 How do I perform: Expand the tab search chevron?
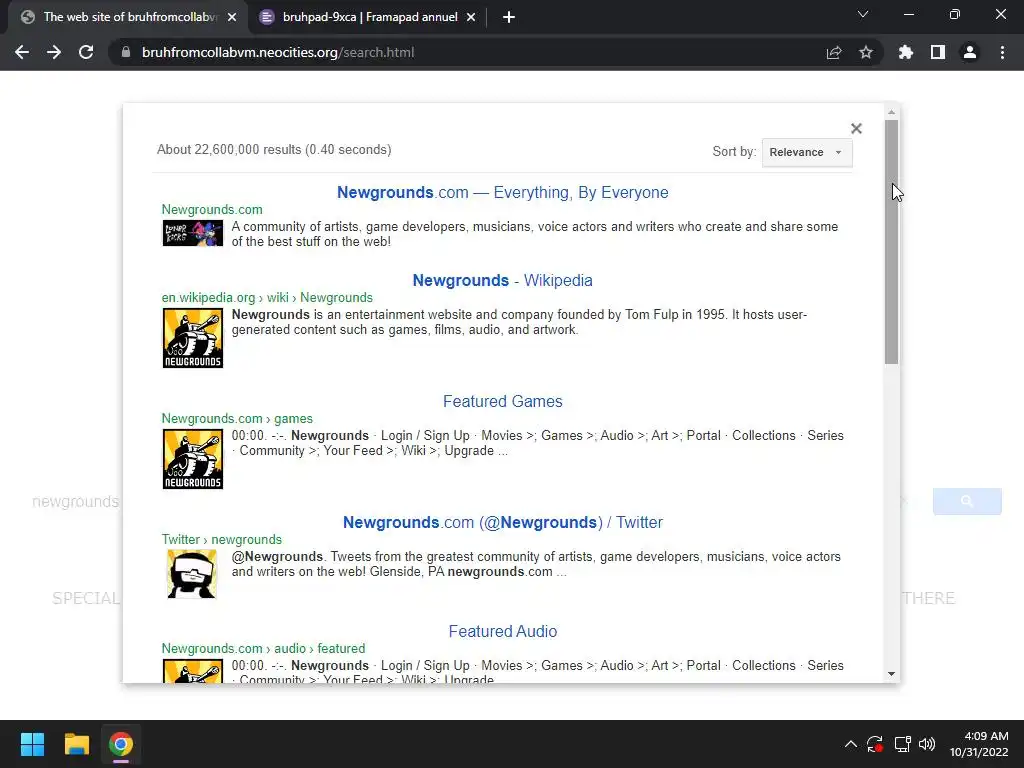[863, 14]
